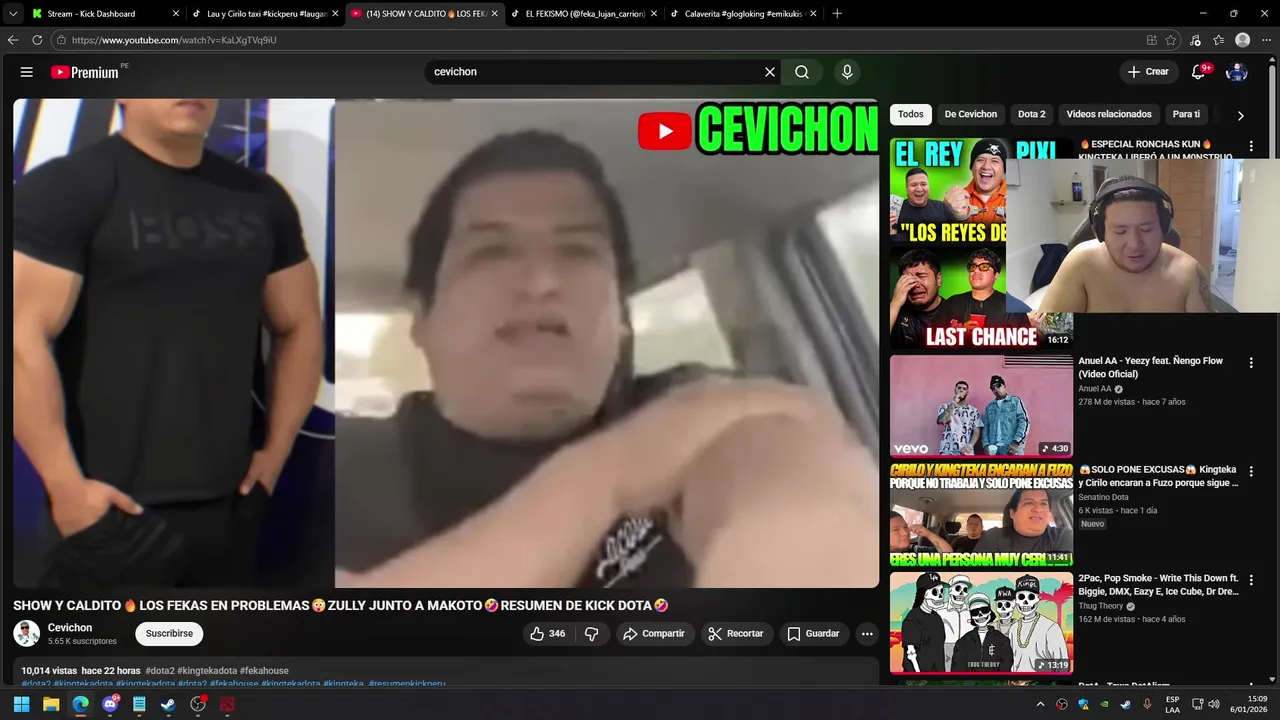
Task: Open the Recortar clip tool
Action: point(735,633)
